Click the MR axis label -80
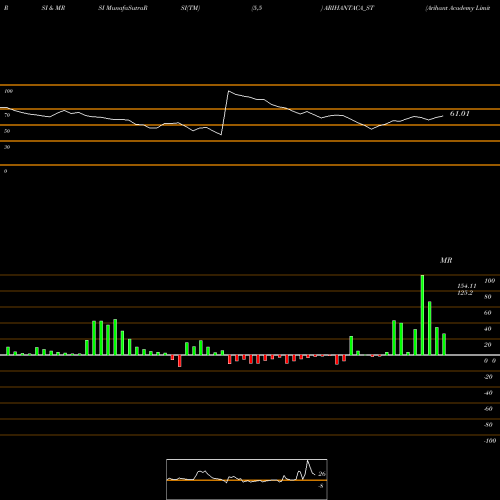The height and width of the screenshot is (500, 500). tap(488, 425)
